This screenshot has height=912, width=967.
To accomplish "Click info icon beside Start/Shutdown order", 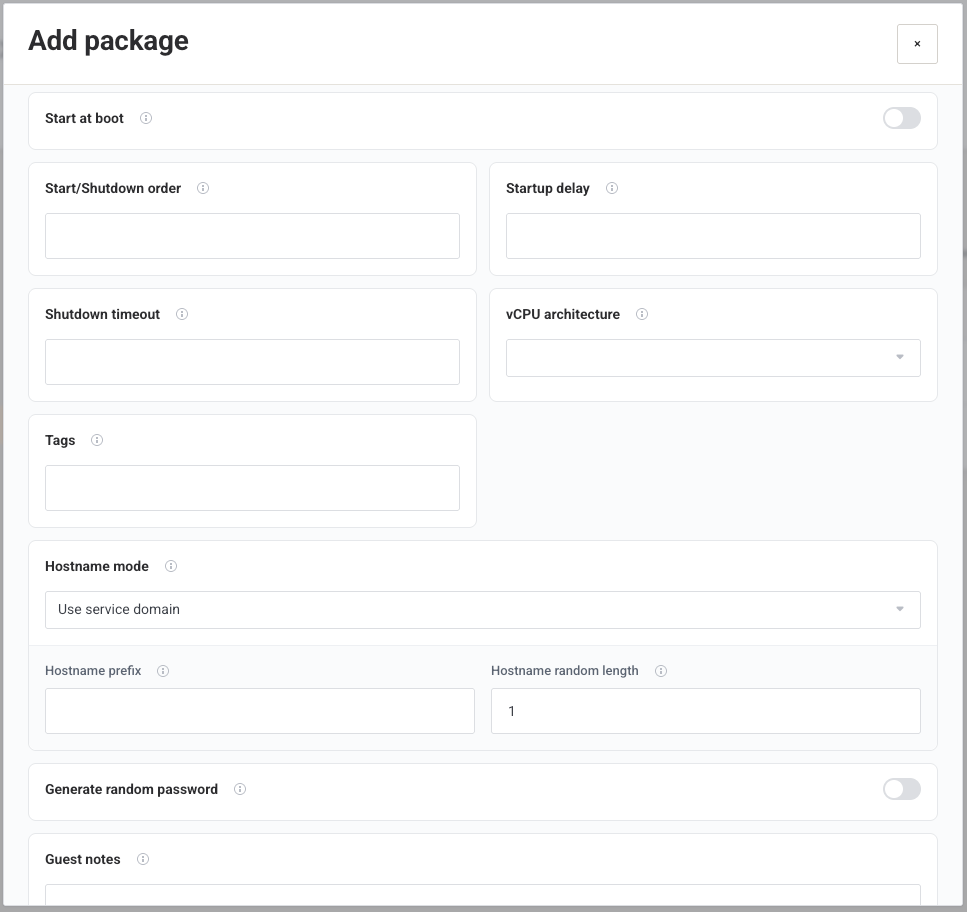I will 203,188.
